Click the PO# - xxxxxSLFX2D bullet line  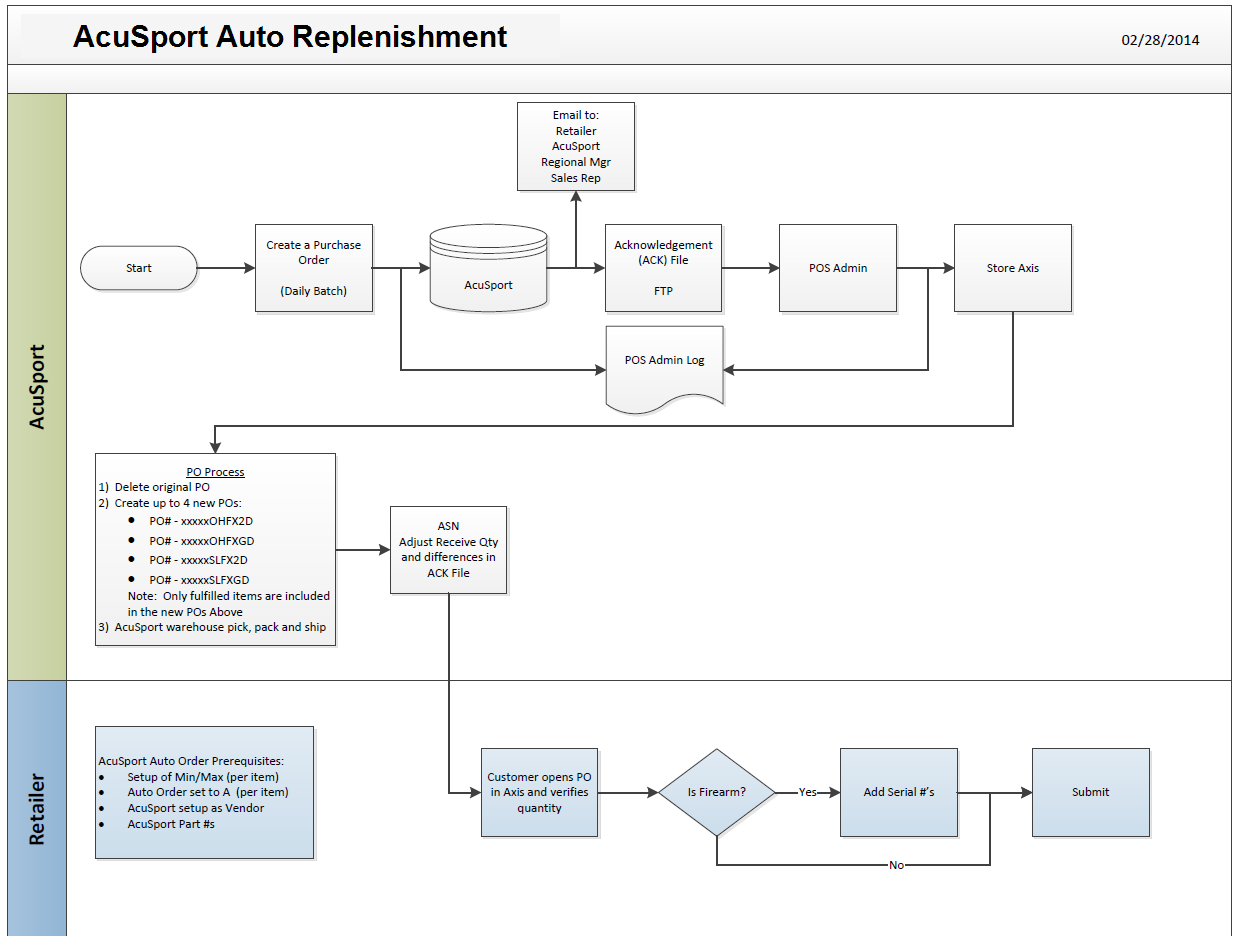click(198, 560)
